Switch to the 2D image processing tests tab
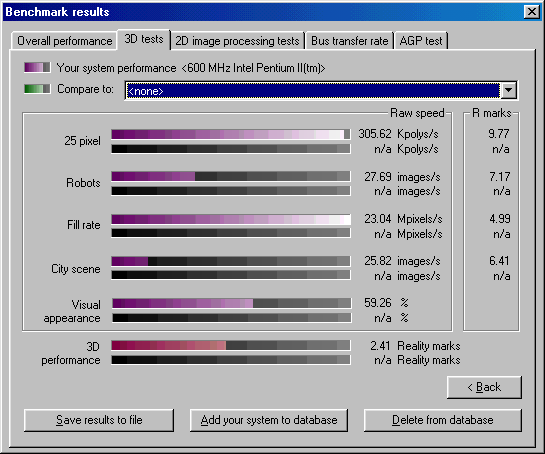 click(x=237, y=41)
